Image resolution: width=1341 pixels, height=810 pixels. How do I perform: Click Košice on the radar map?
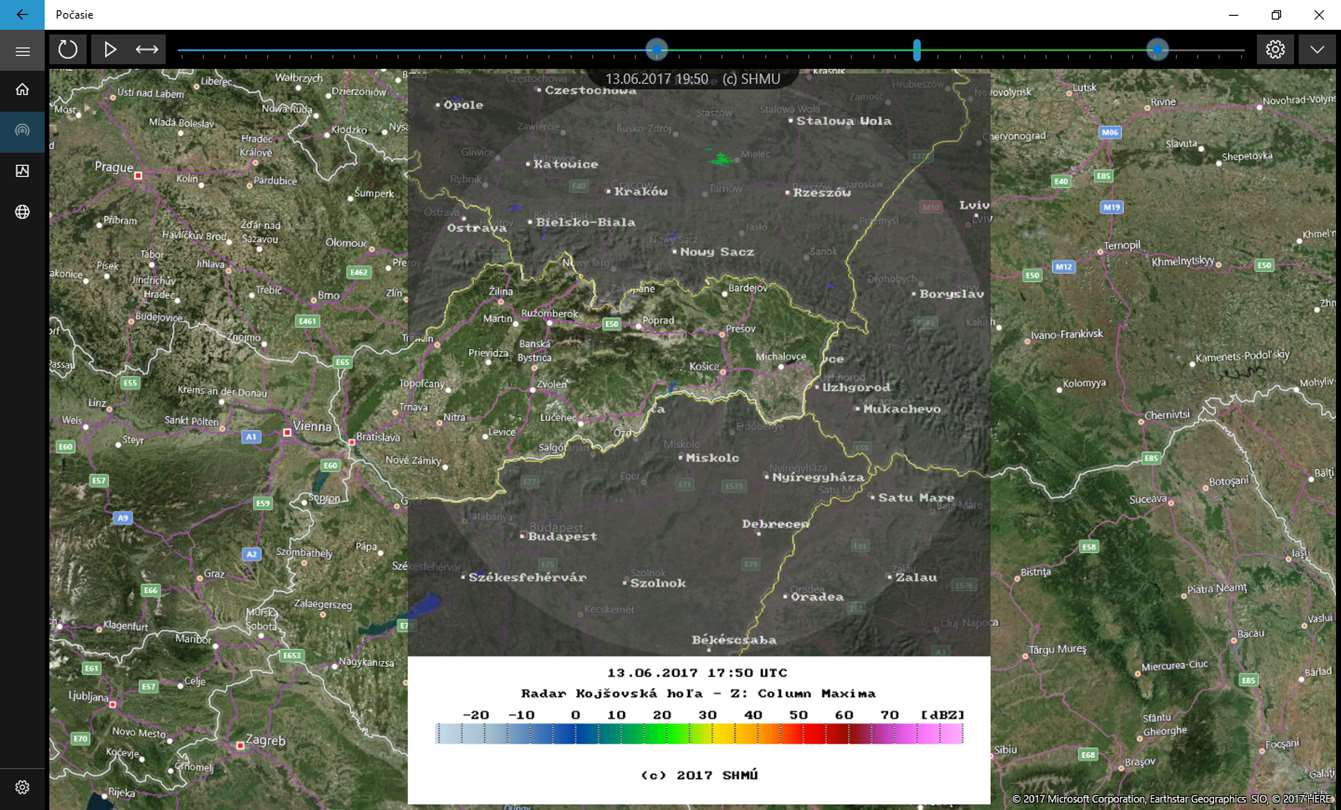pos(704,367)
